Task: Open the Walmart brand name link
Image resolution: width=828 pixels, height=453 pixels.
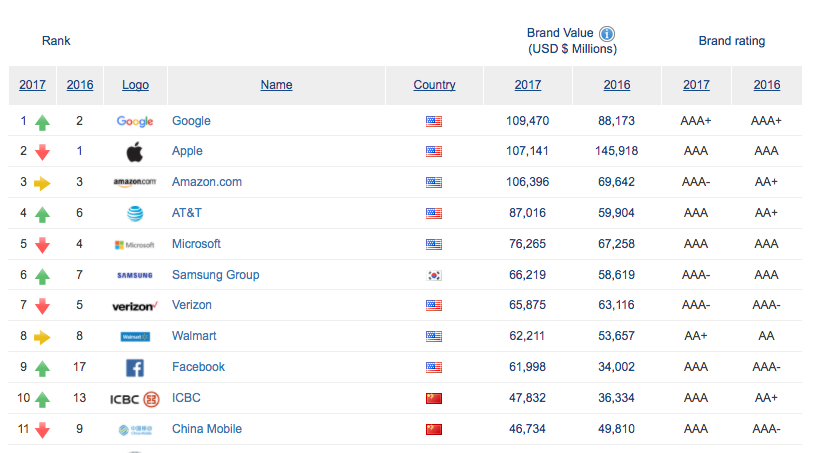Action: click(194, 336)
